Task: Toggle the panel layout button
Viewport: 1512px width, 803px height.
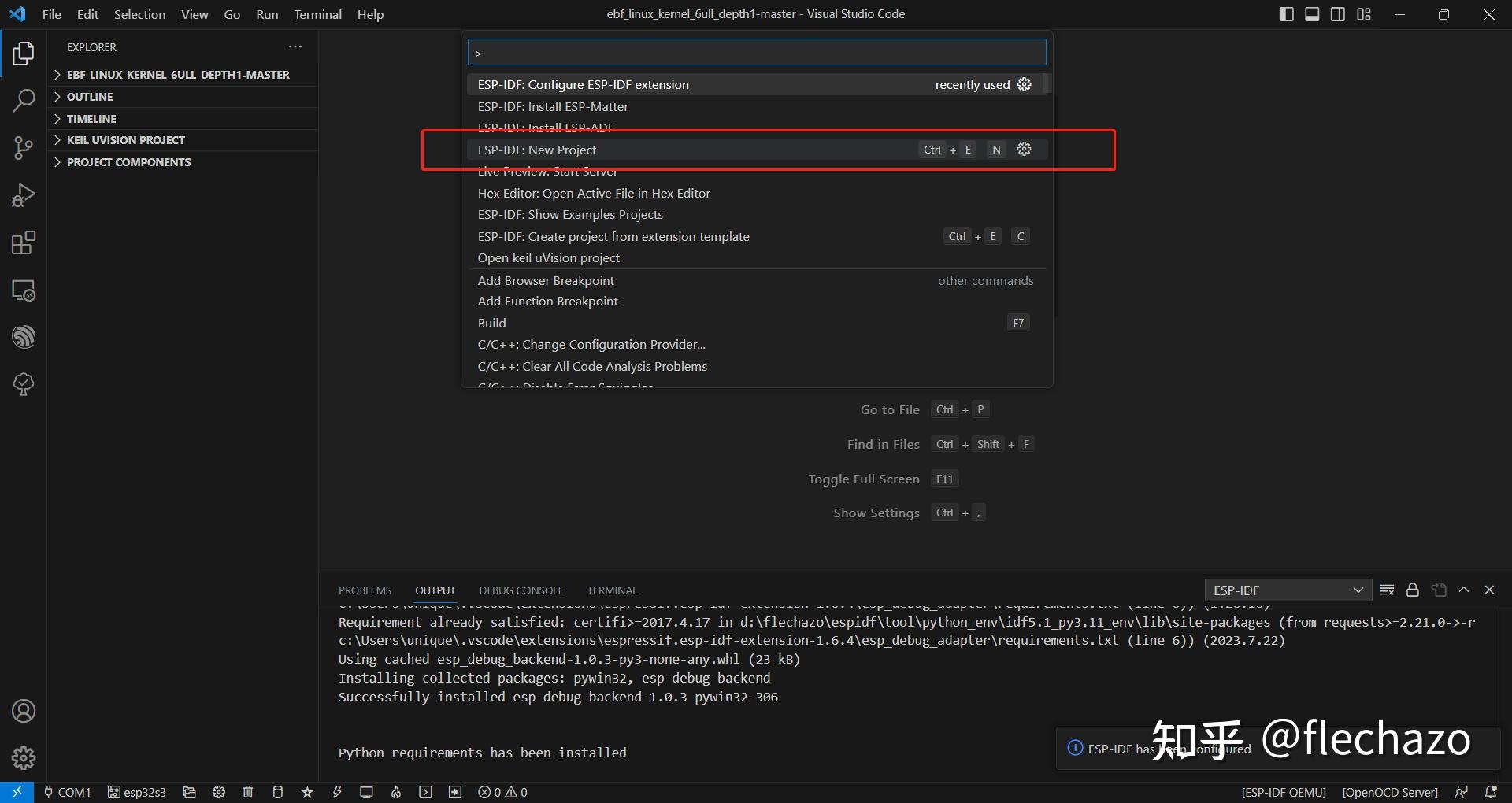Action: click(x=1312, y=14)
